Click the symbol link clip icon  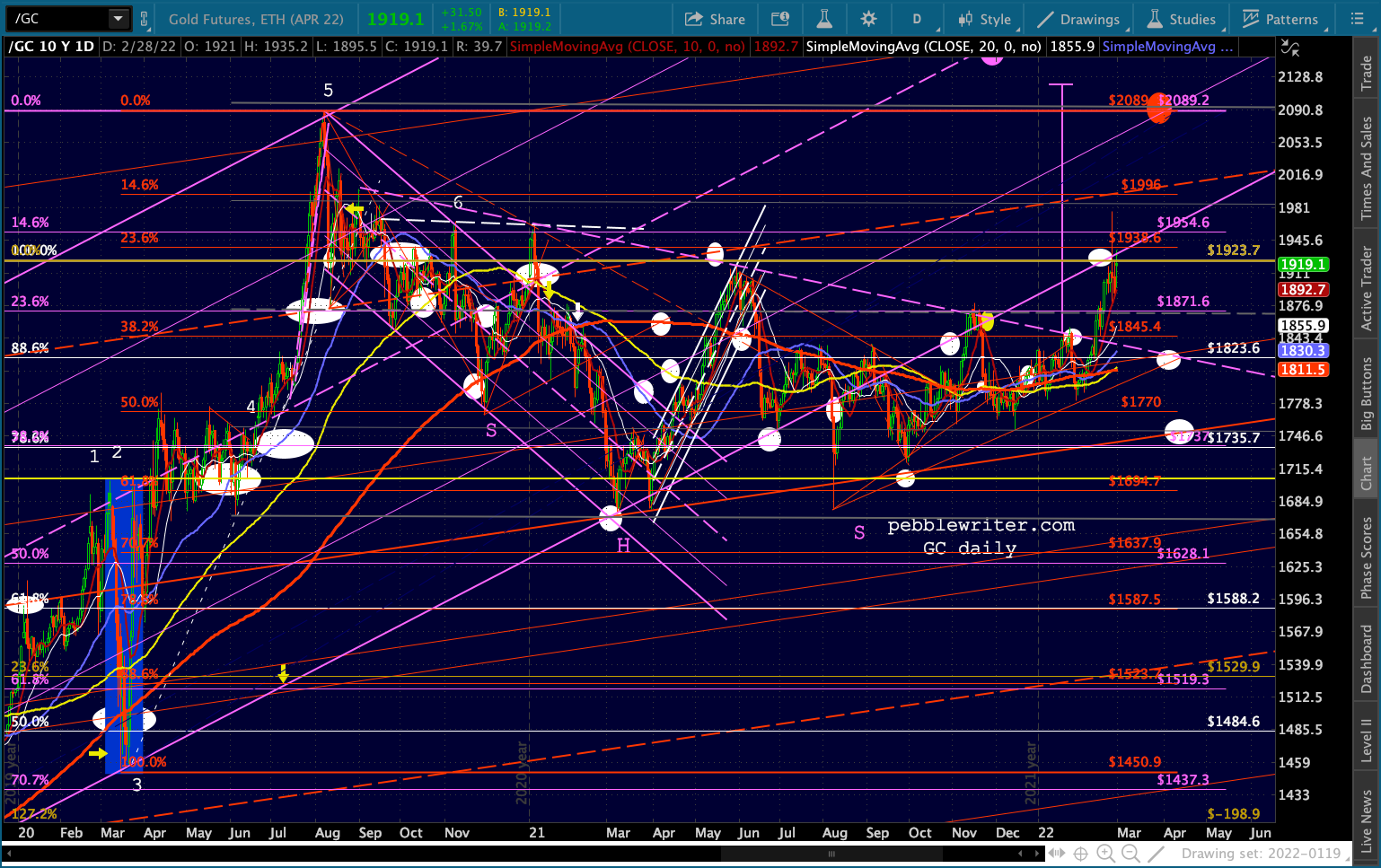(144, 19)
